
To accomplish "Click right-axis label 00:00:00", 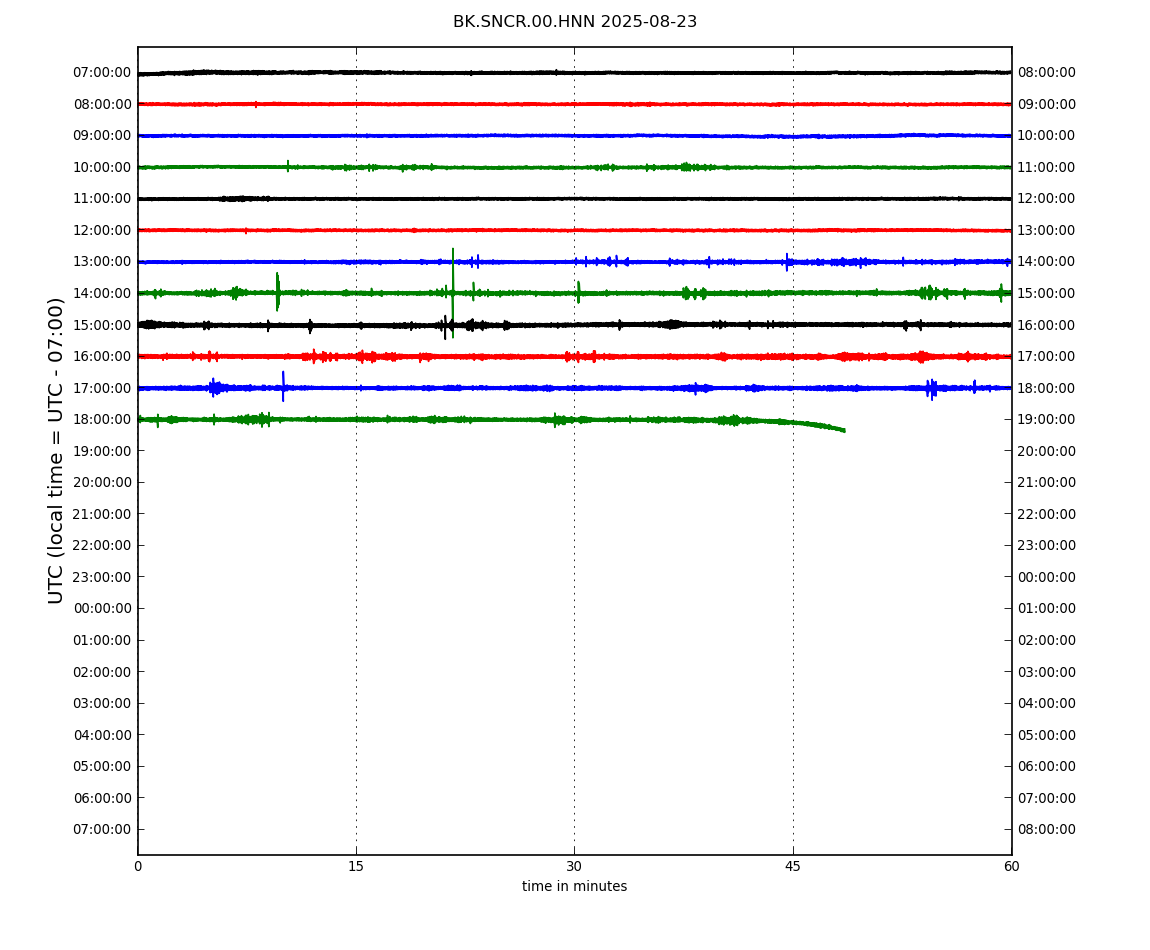I will click(1047, 577).
